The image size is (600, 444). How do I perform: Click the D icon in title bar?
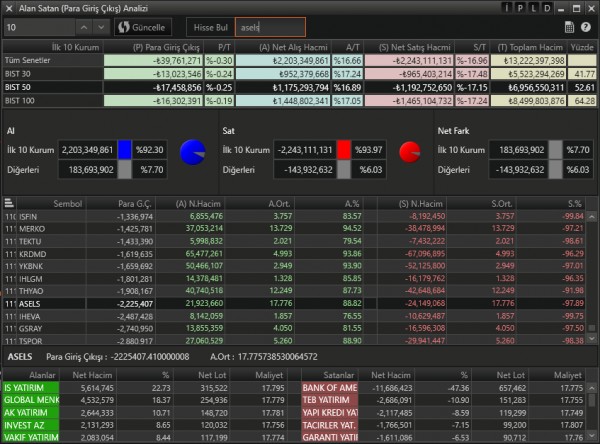tap(547, 8)
